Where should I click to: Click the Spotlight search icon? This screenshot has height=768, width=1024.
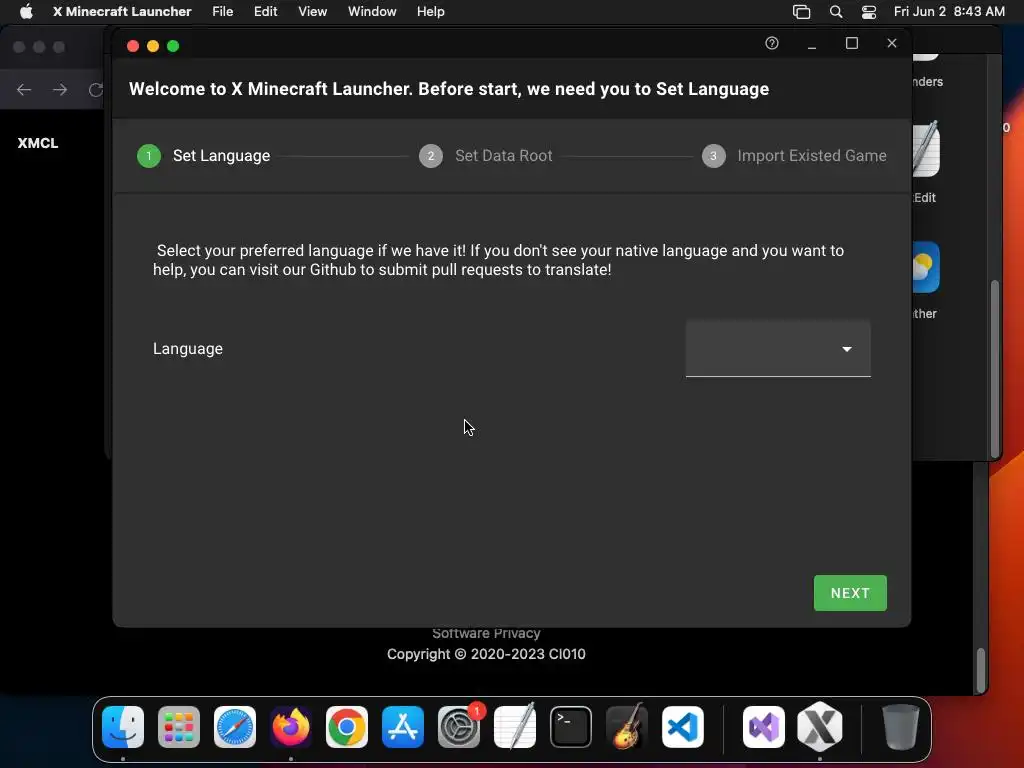[835, 12]
